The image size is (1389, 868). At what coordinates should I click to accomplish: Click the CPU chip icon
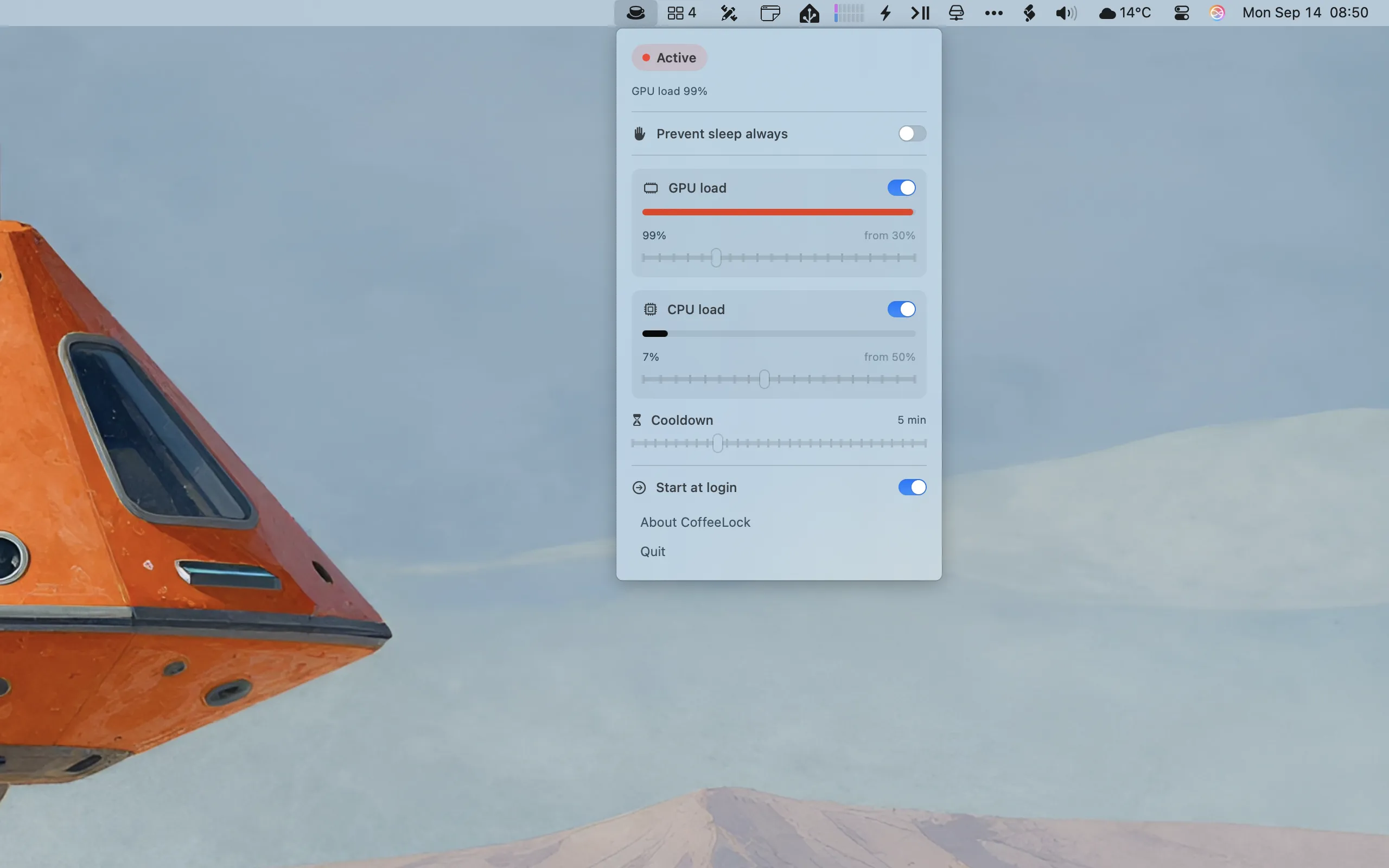coord(649,309)
